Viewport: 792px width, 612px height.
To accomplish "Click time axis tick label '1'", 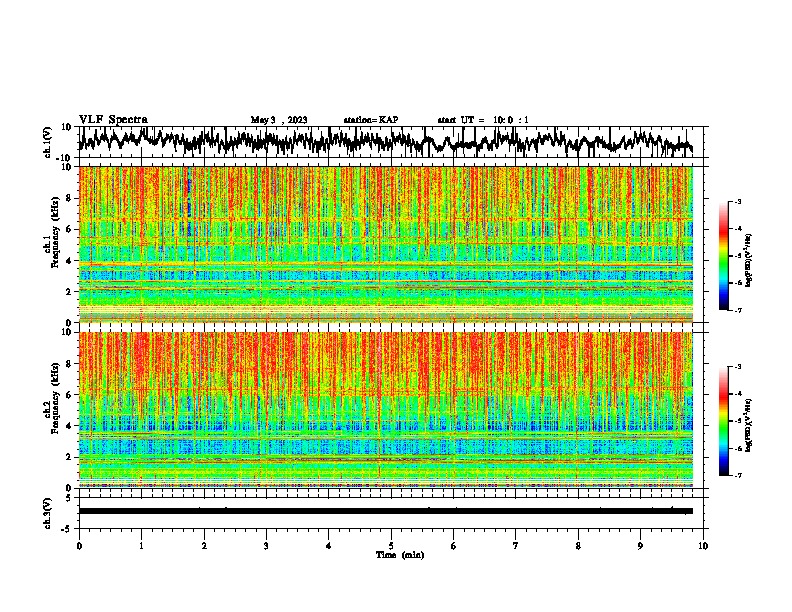I will [141, 546].
